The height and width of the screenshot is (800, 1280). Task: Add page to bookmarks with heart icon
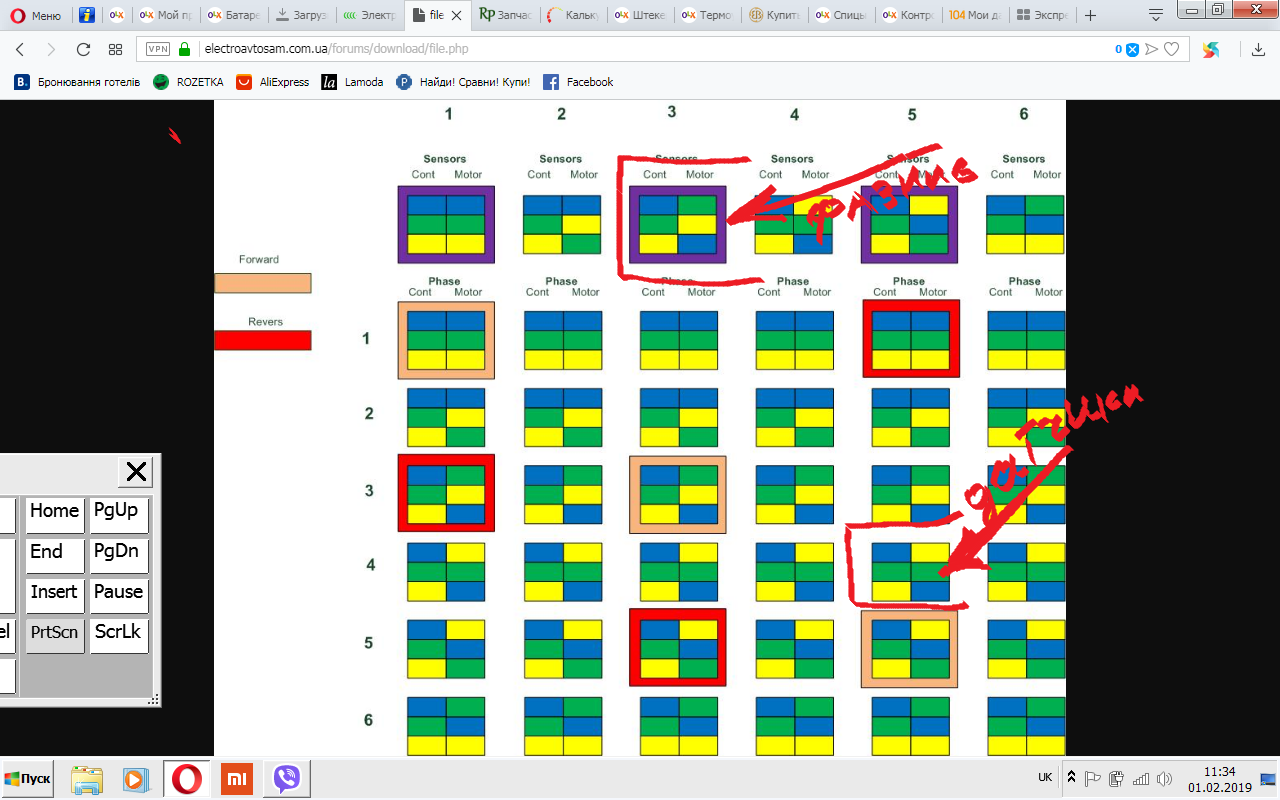pos(1171,49)
